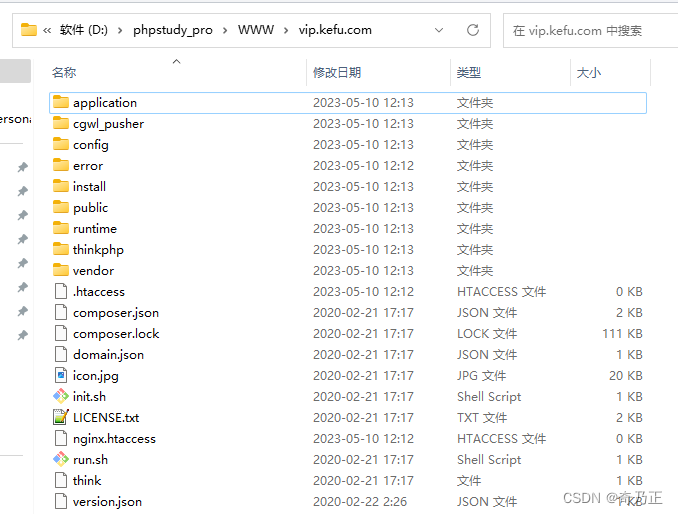
Task: Click the thinkphp folder icon
Action: coord(61,249)
